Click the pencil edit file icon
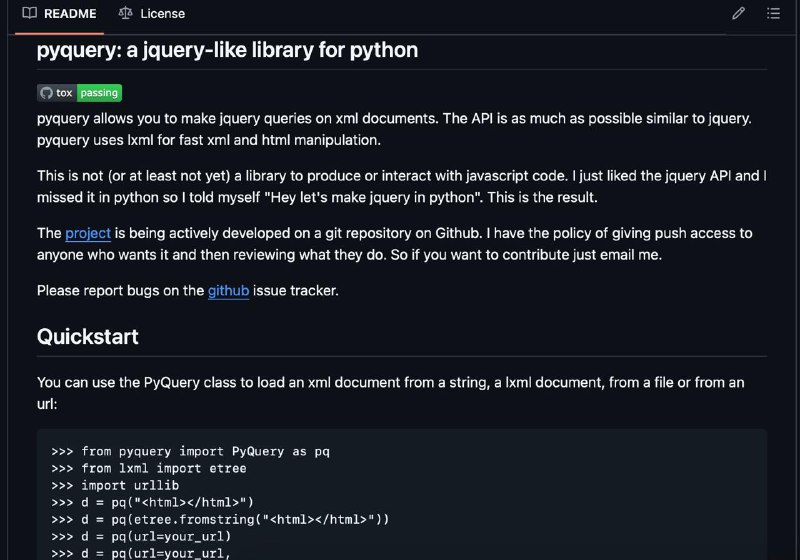The width and height of the screenshot is (800, 560). click(738, 13)
